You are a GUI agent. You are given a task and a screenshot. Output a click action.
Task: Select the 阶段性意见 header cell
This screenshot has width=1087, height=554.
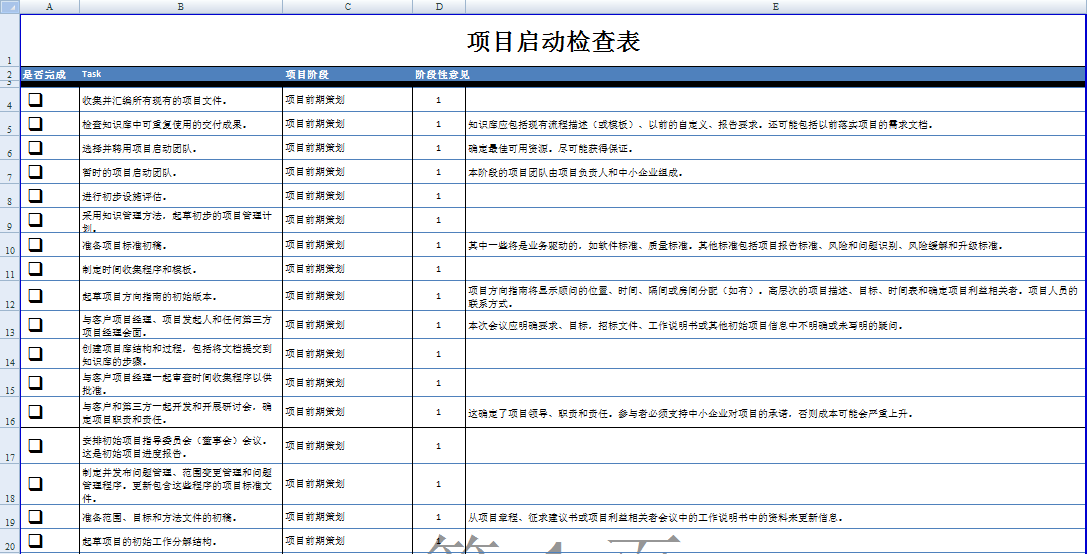point(439,74)
